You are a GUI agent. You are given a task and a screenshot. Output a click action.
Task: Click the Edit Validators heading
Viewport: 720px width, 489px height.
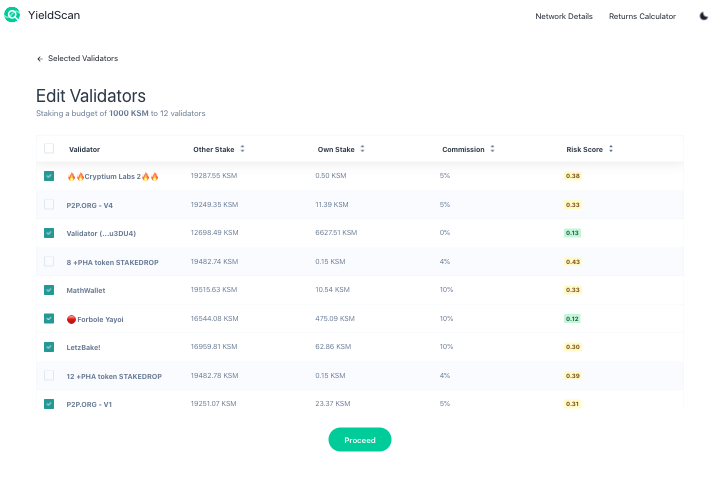[x=91, y=96]
